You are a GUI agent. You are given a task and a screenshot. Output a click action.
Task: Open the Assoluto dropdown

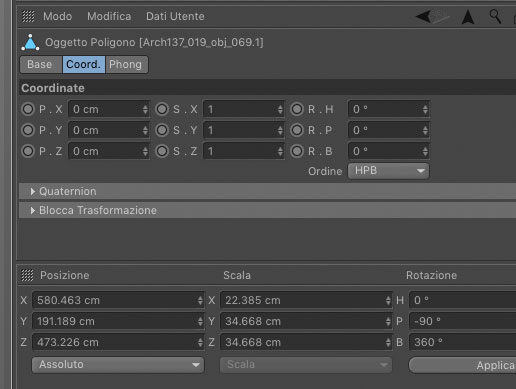click(118, 365)
